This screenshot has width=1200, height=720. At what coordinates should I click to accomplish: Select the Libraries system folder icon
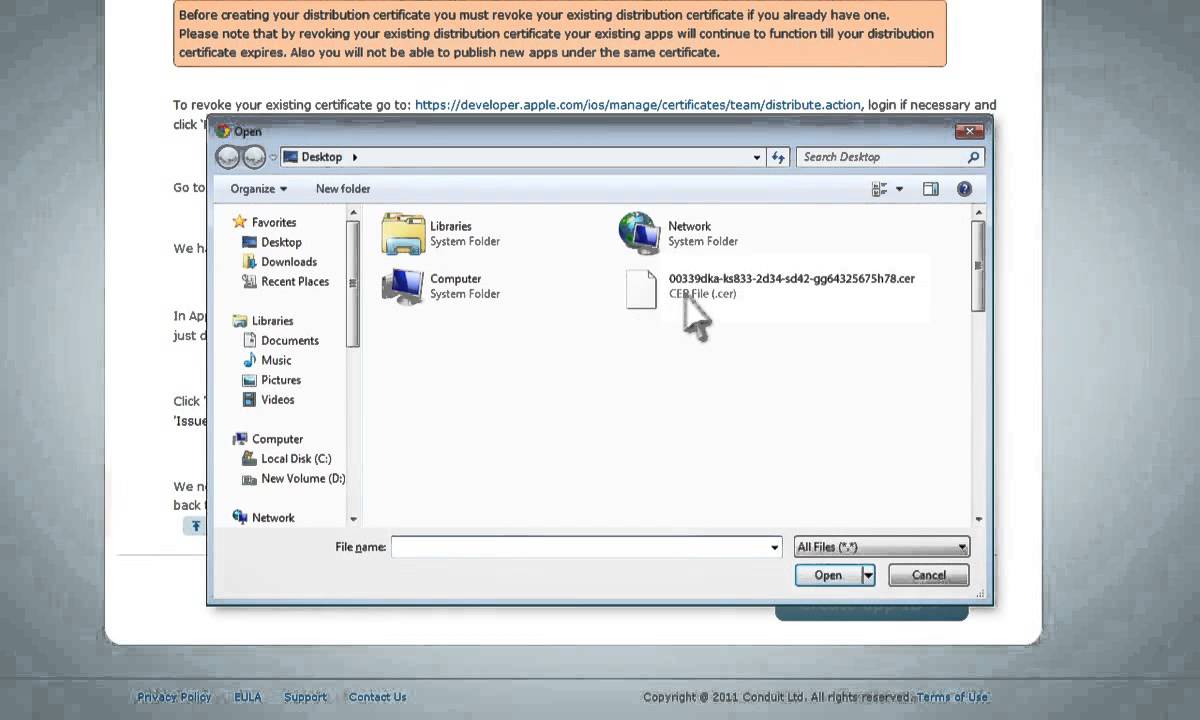pos(403,234)
